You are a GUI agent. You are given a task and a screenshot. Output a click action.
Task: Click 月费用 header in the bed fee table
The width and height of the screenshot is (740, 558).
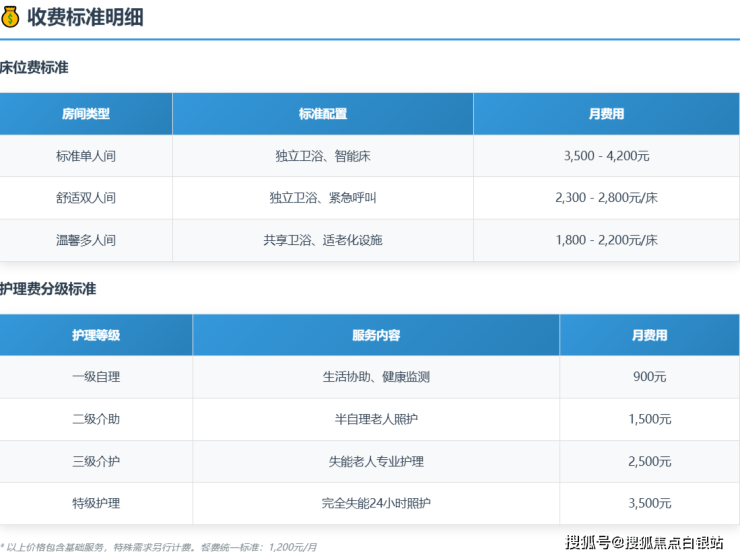606,114
